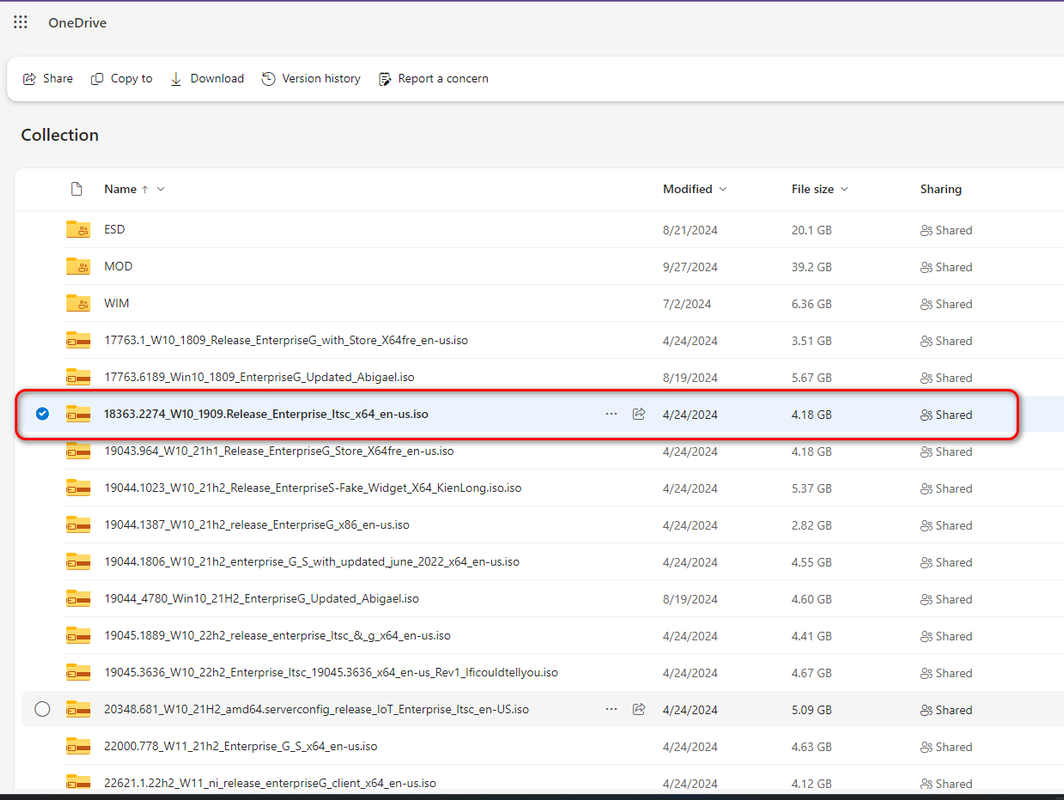Open the MOD shared folder icon
The image size is (1064, 800).
(x=78, y=266)
